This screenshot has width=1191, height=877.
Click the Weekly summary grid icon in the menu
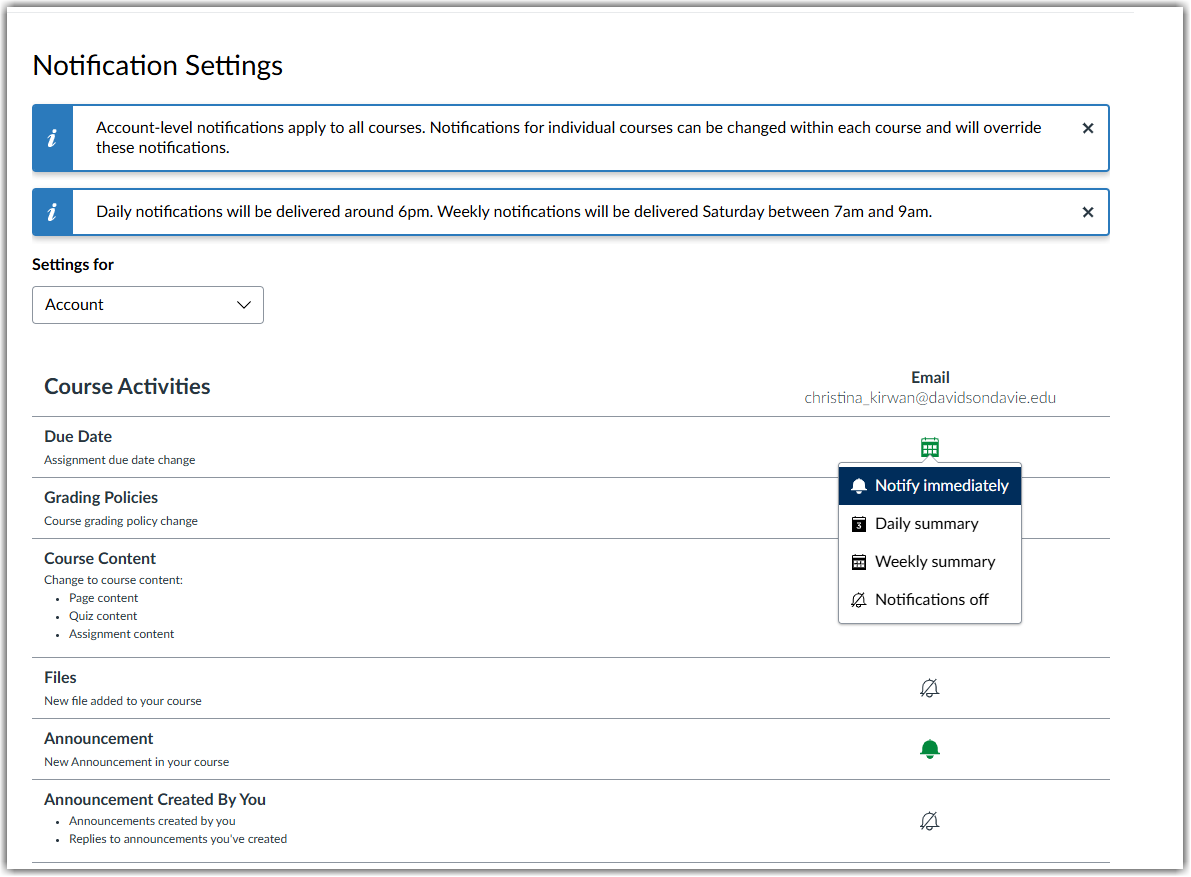tap(858, 561)
